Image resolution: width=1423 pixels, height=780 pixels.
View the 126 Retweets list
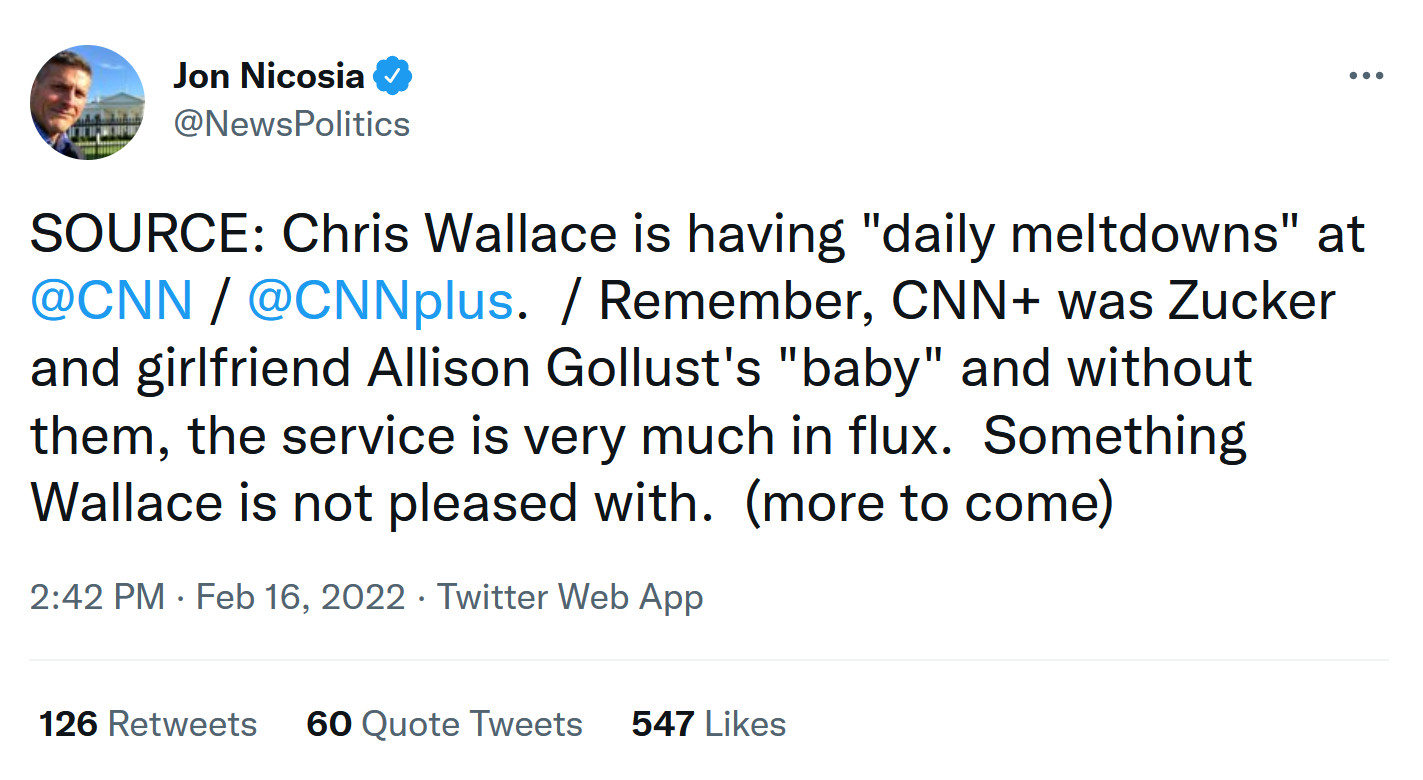point(148,724)
